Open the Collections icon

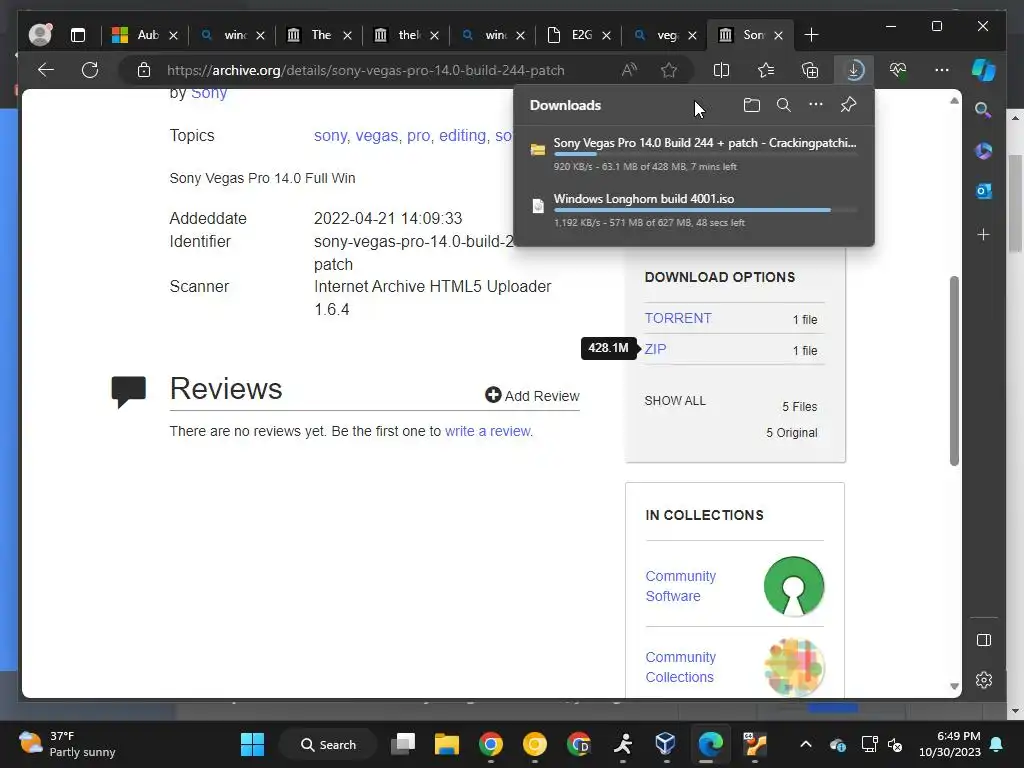(x=810, y=70)
